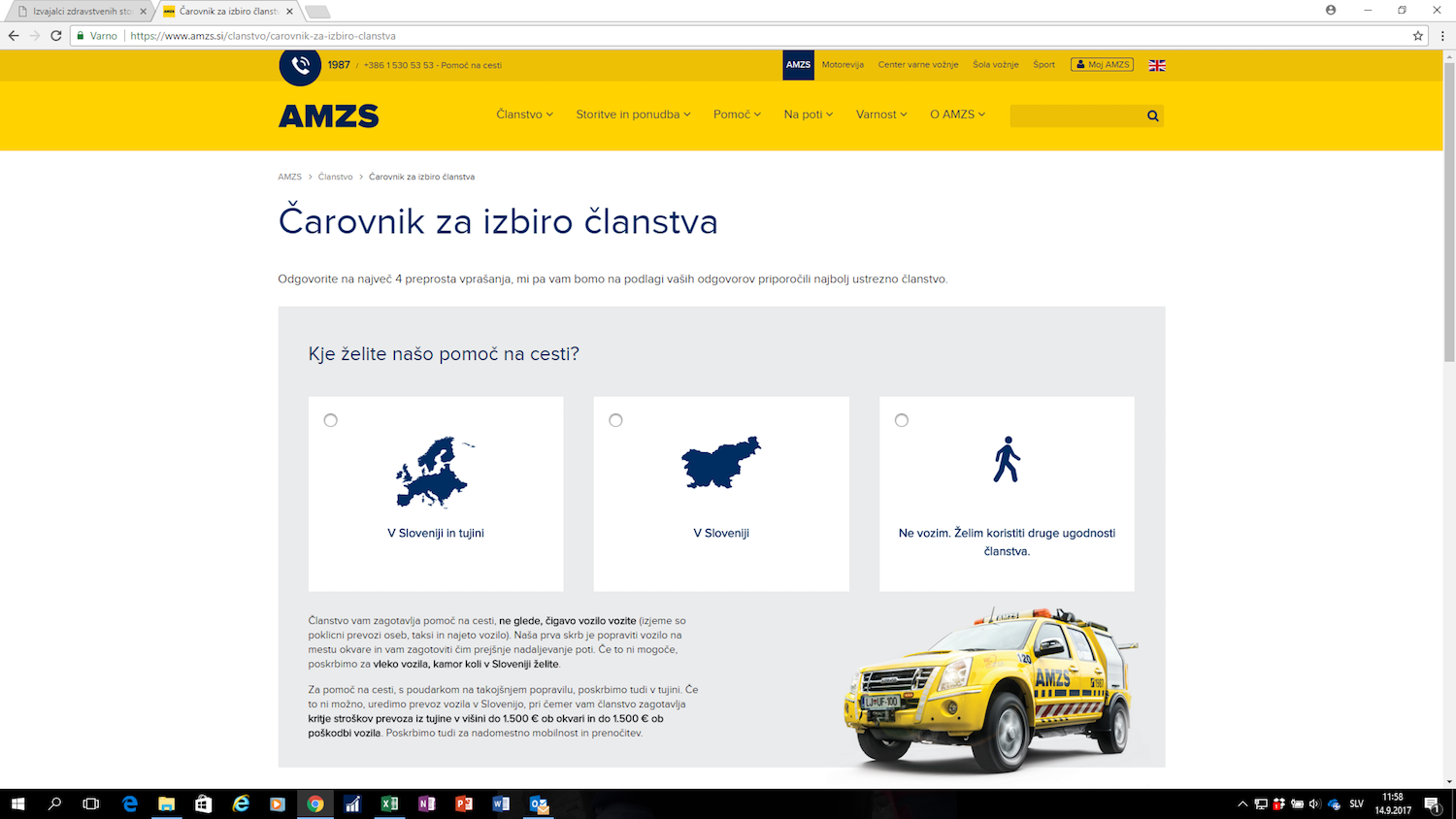
Task: Click the Članstvo breadcrumb link
Action: [x=335, y=177]
